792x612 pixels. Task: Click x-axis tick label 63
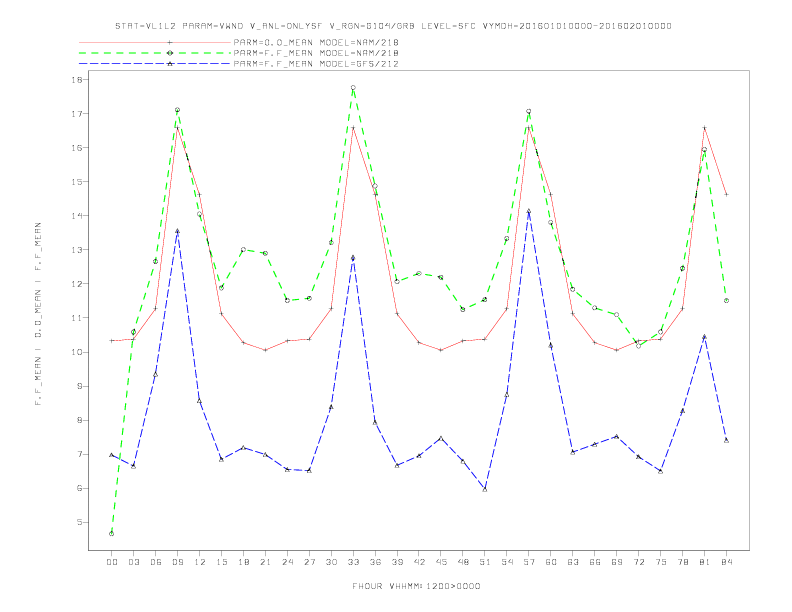point(573,562)
